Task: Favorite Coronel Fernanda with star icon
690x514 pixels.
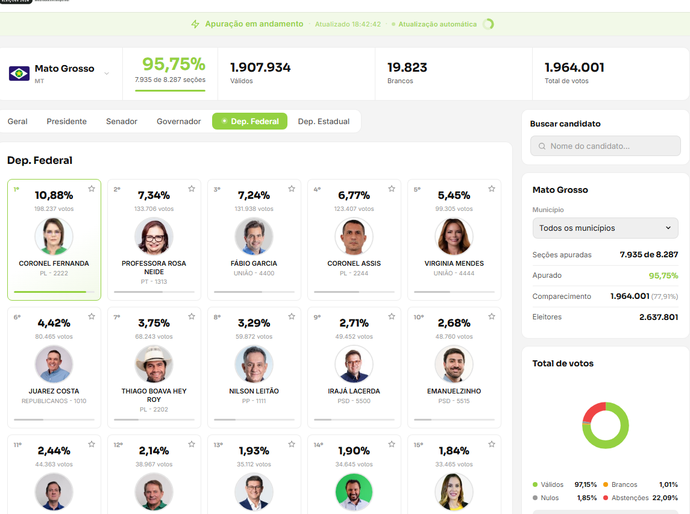Action: click(x=92, y=189)
